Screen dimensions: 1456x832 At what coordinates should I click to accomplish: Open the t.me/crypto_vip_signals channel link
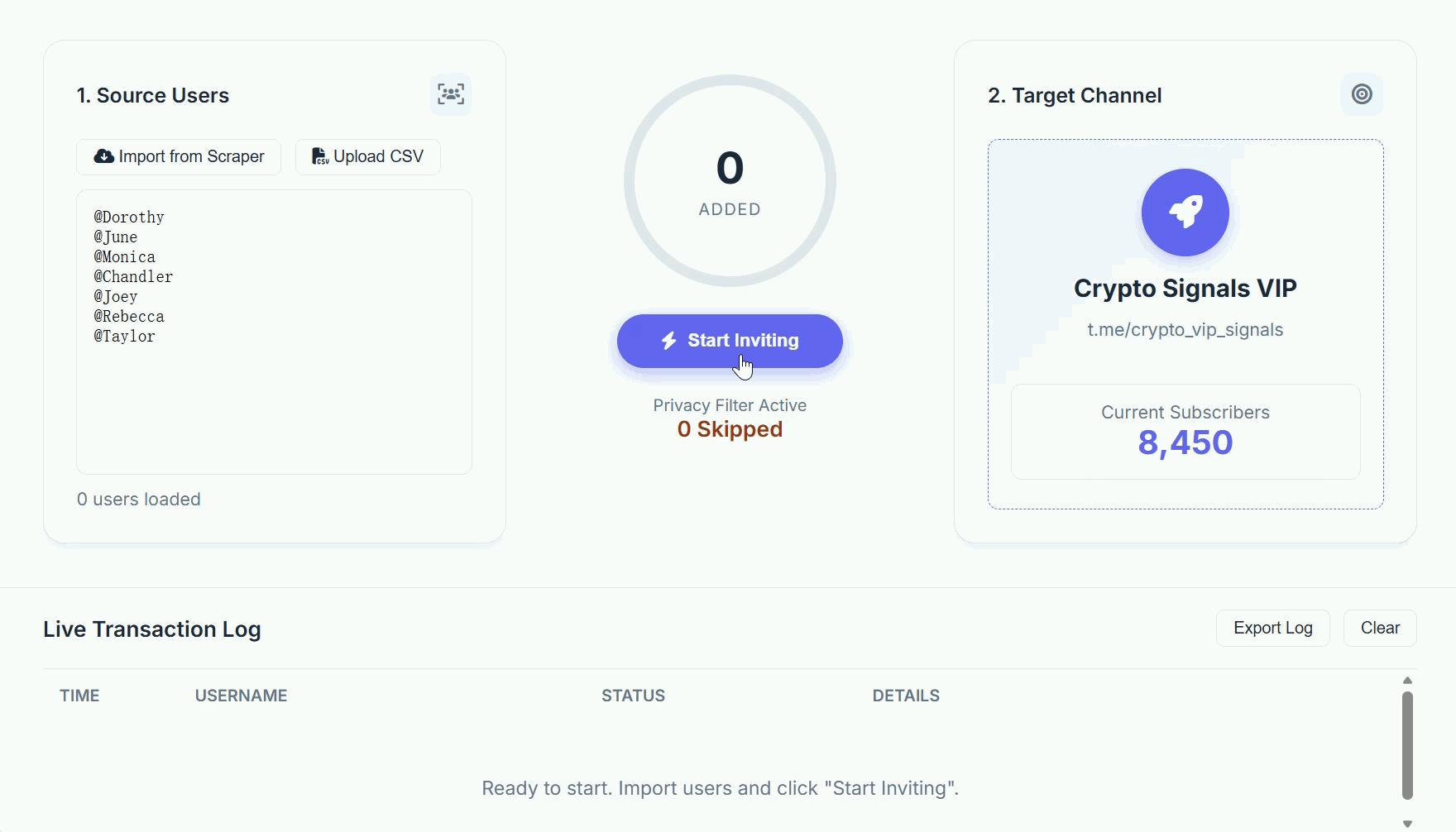[x=1185, y=329]
